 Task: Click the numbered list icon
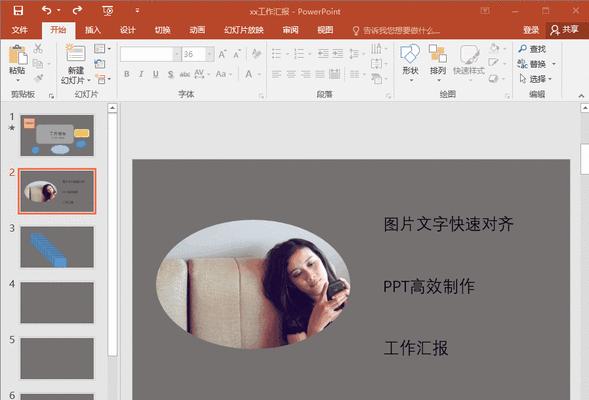(299, 54)
